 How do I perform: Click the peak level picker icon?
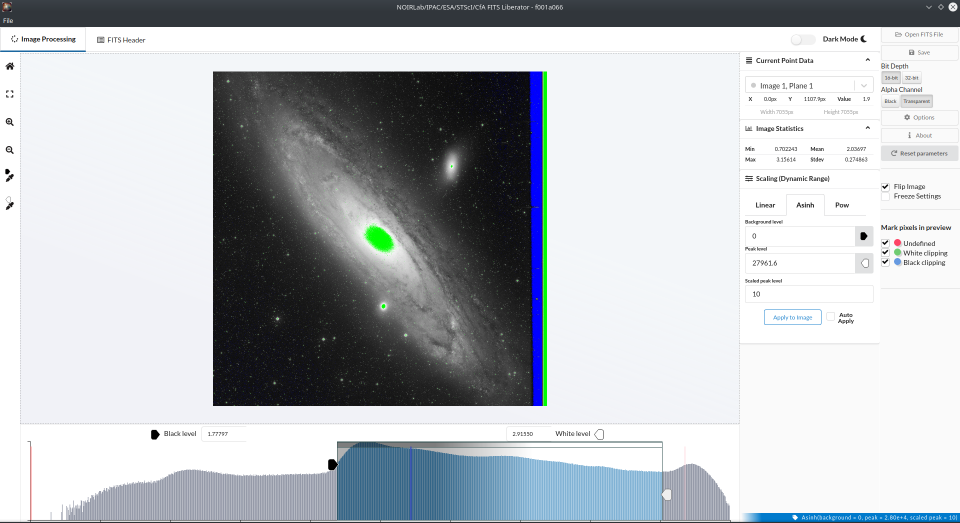[864, 263]
